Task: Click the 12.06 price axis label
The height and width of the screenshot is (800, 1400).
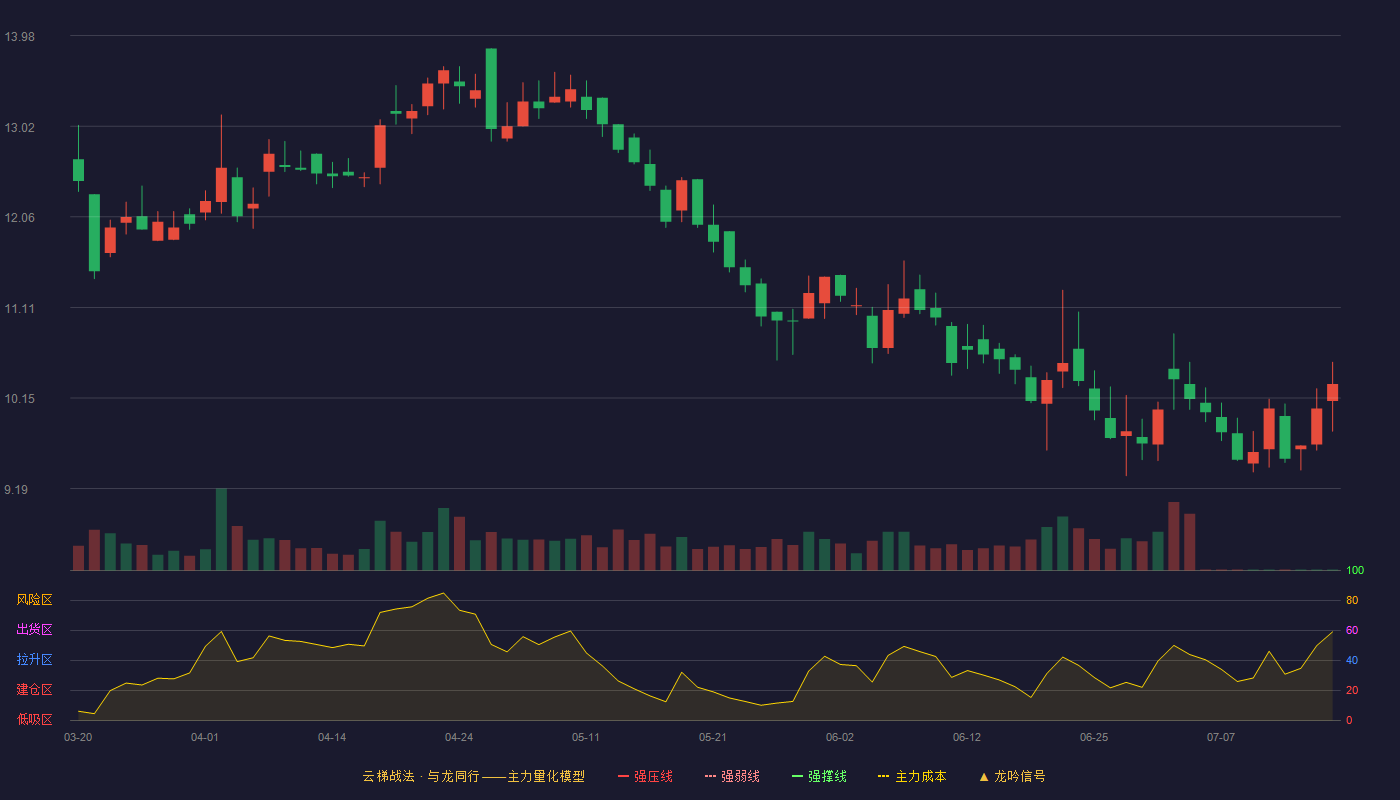Action: (19, 218)
